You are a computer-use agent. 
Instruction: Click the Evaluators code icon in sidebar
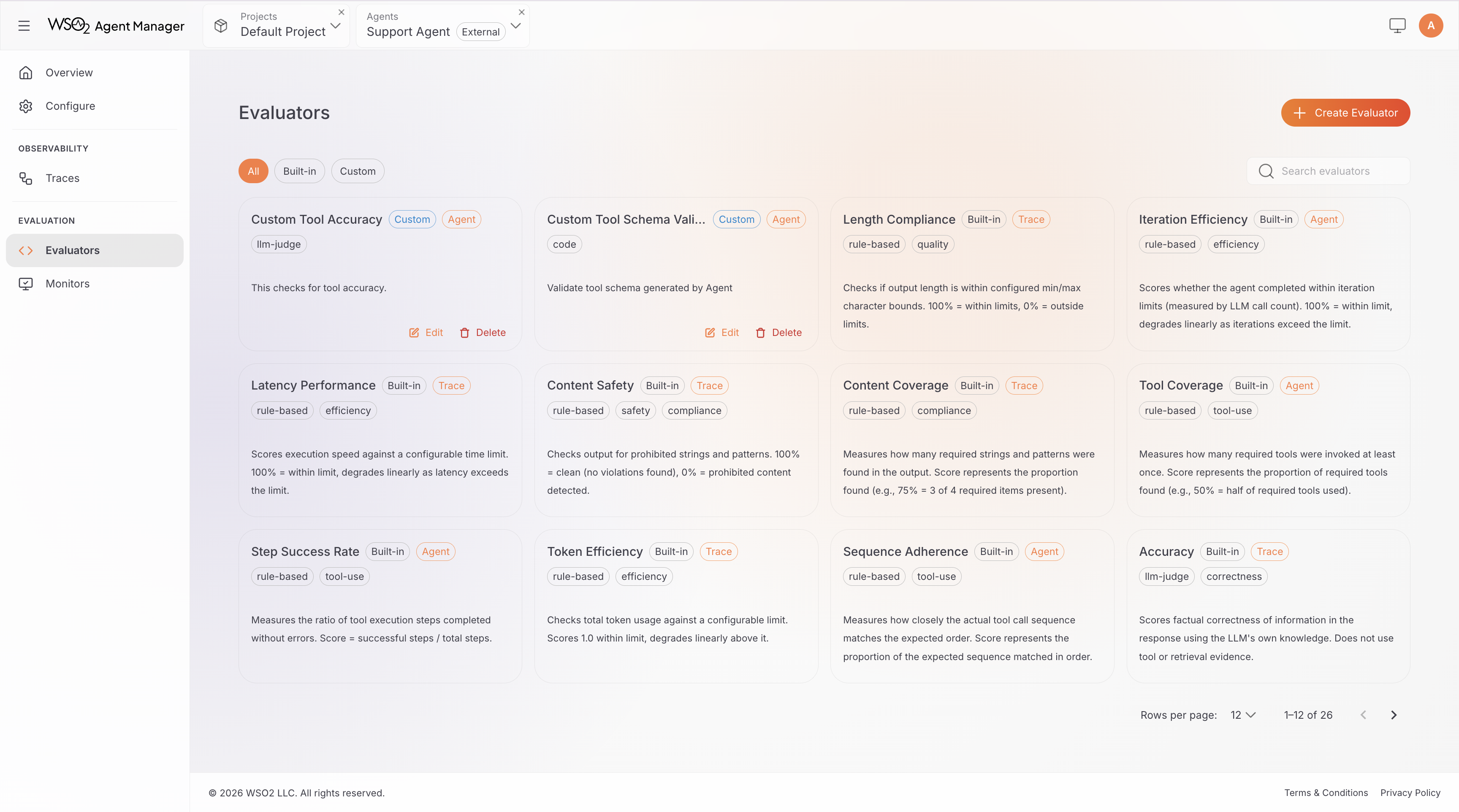(x=26, y=250)
